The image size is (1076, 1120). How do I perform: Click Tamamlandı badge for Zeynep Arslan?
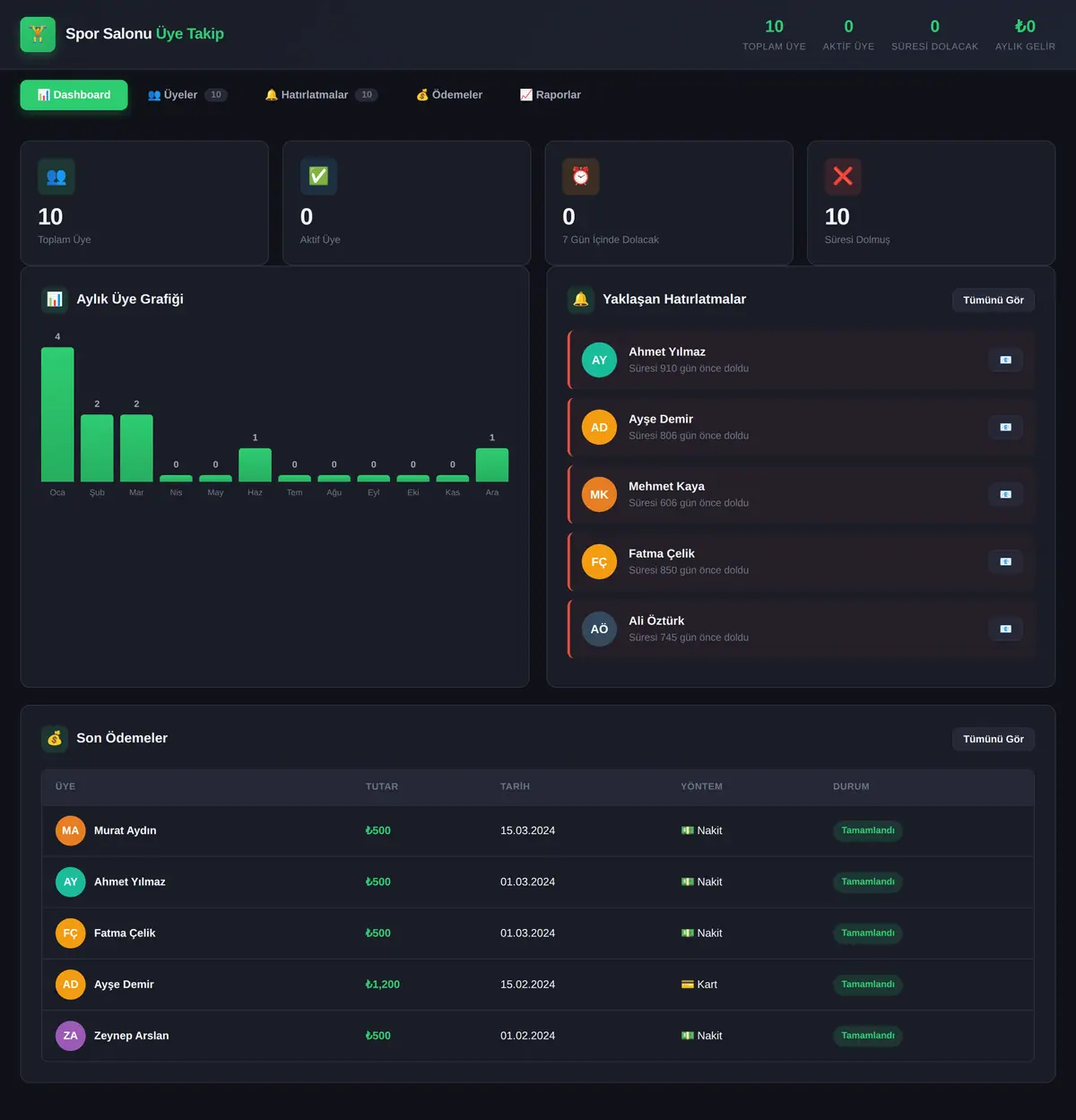tap(868, 1036)
